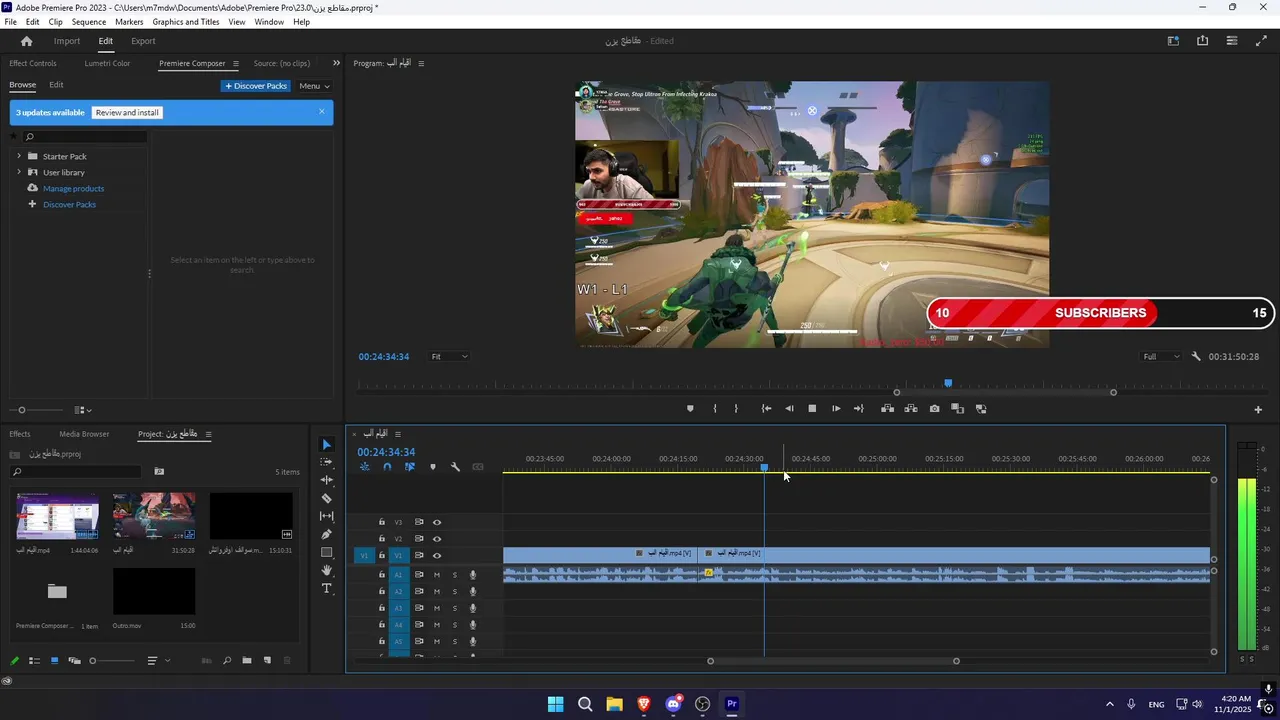Enable voice-over record on track A3
Screen dimensions: 1280x720
[473, 608]
